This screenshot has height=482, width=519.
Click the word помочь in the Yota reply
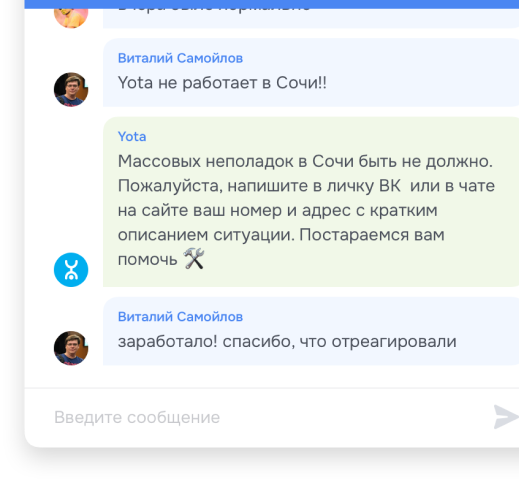click(x=147, y=260)
